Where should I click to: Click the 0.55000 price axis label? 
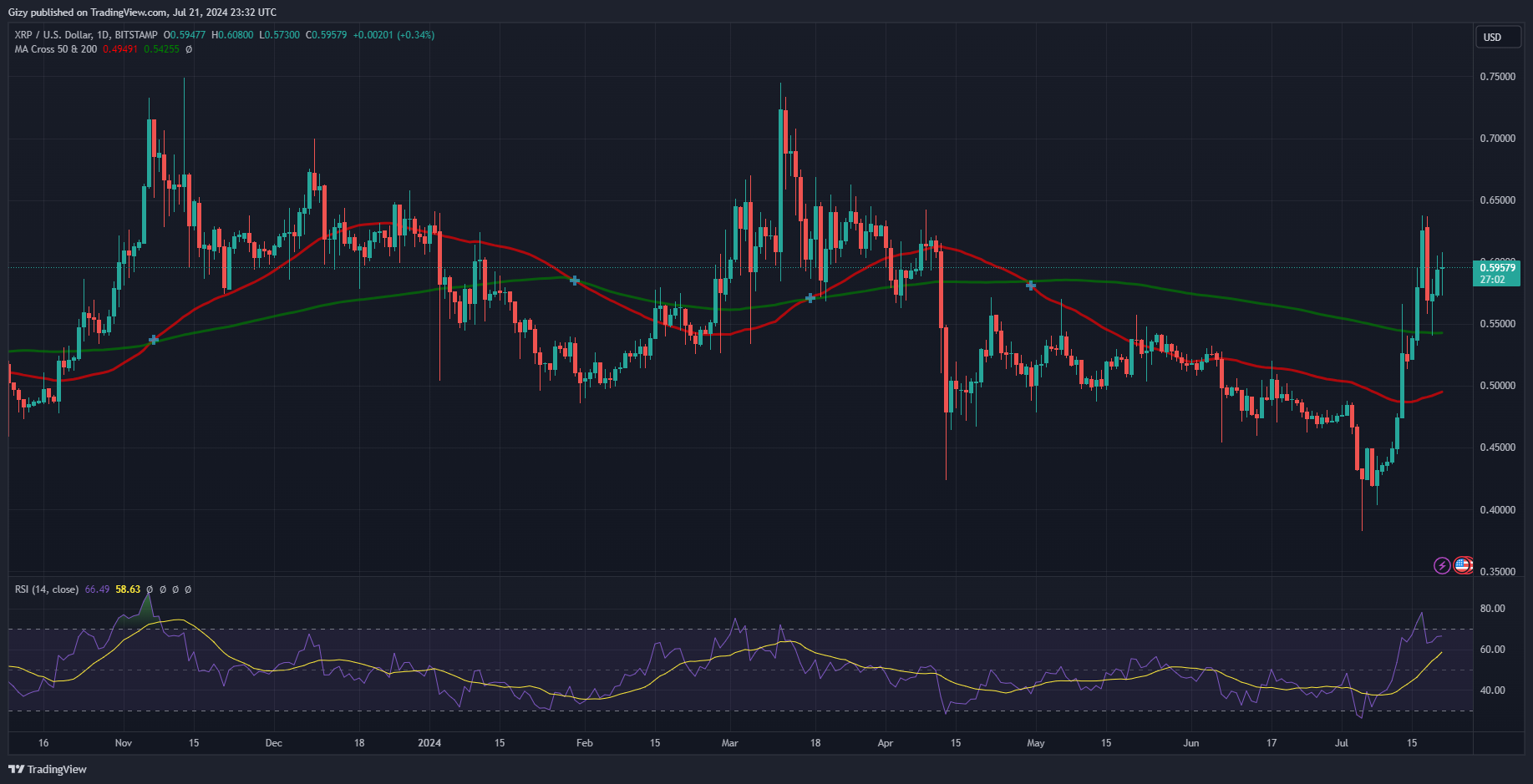pos(1498,324)
